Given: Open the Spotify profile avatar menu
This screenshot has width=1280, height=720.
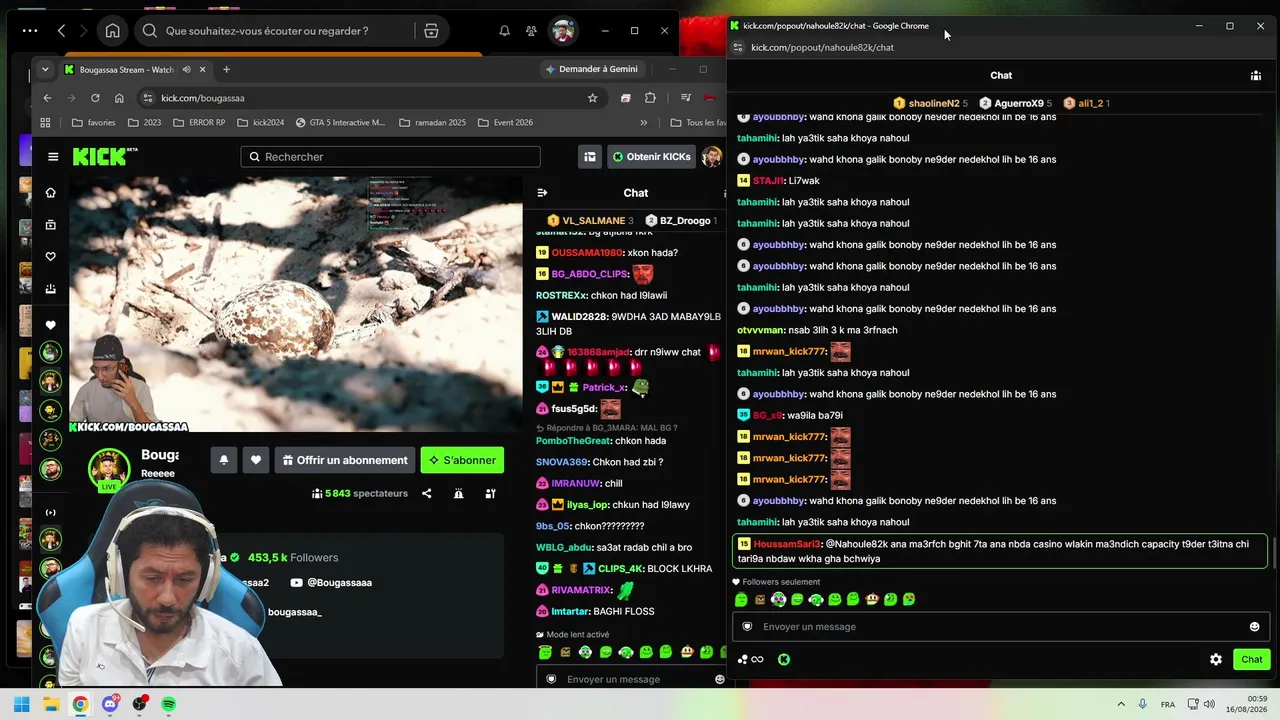Looking at the screenshot, I should (564, 31).
